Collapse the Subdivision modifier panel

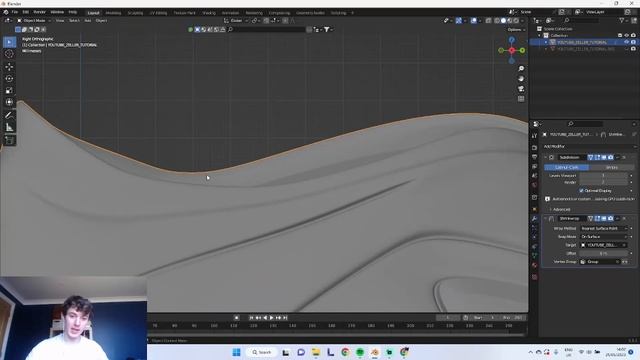click(546, 157)
